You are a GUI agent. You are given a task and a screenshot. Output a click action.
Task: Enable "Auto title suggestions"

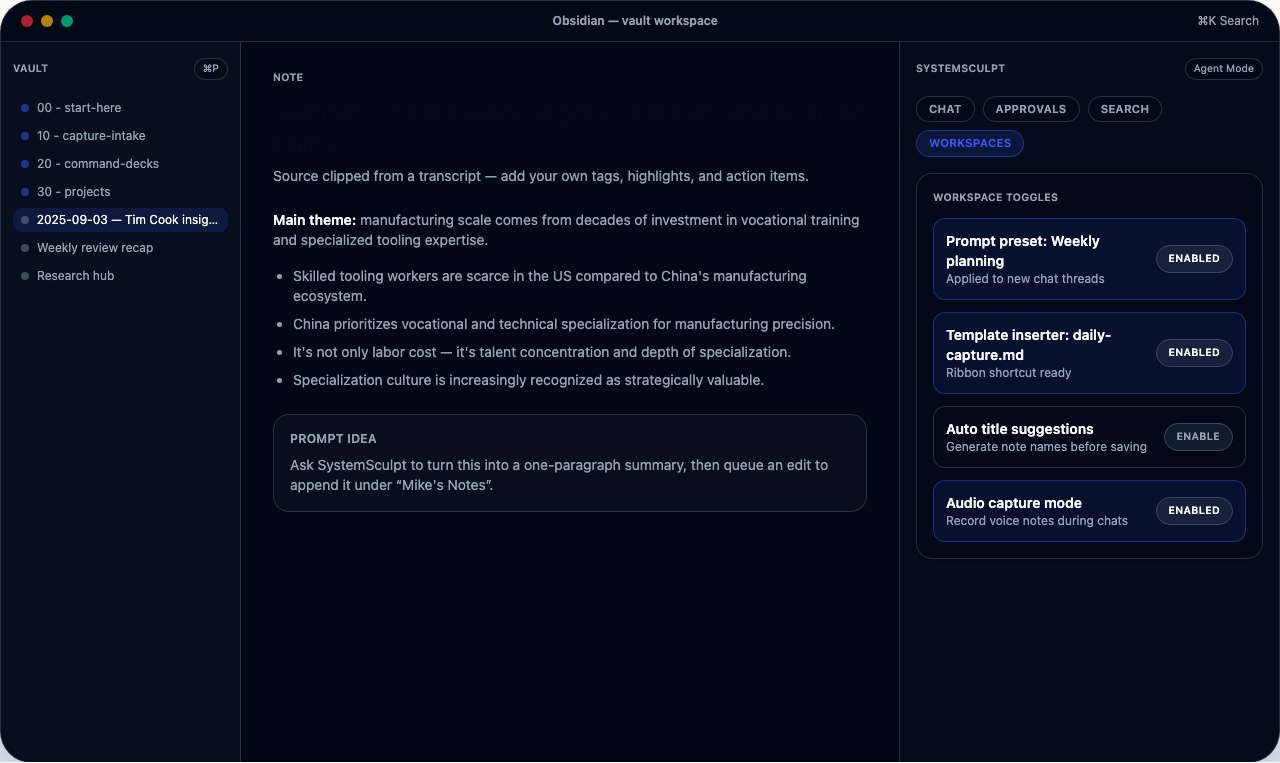coord(1197,437)
